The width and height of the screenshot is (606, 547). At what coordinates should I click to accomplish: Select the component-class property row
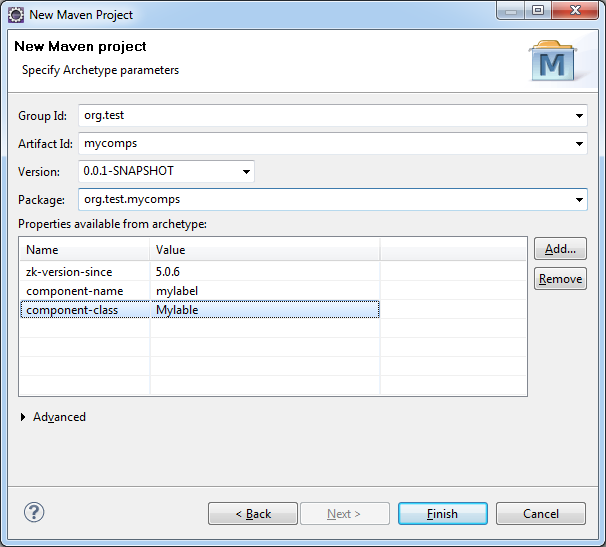[199, 310]
